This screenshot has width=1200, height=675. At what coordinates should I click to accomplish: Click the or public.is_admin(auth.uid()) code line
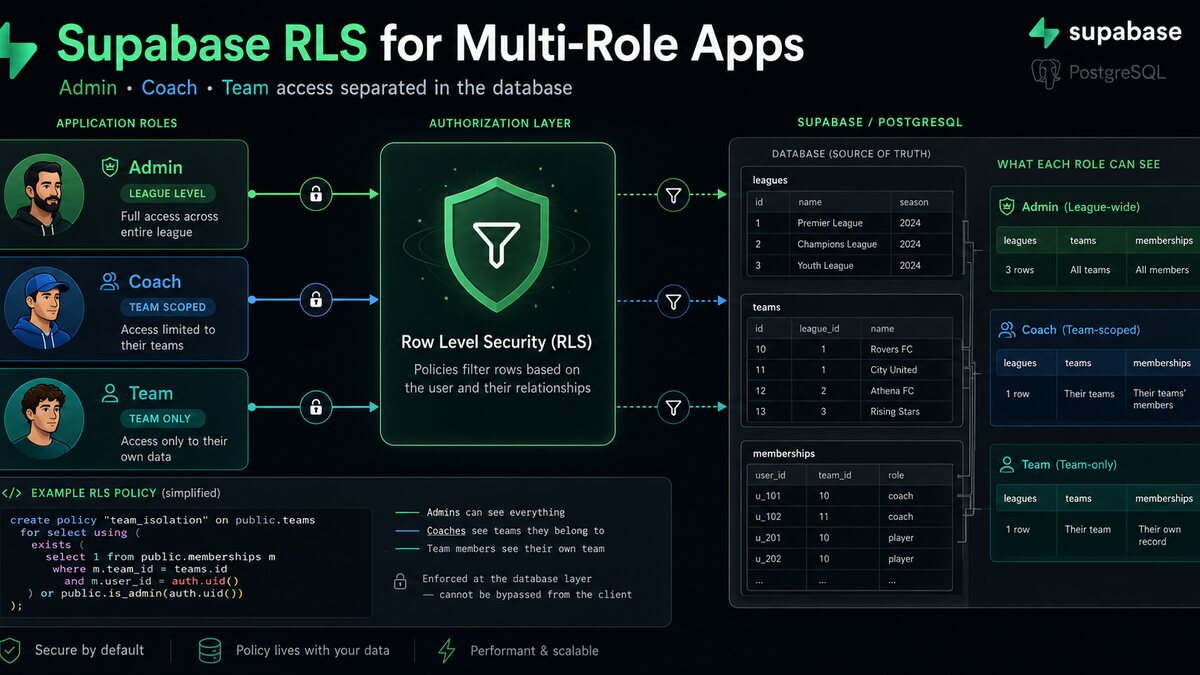tap(135, 593)
